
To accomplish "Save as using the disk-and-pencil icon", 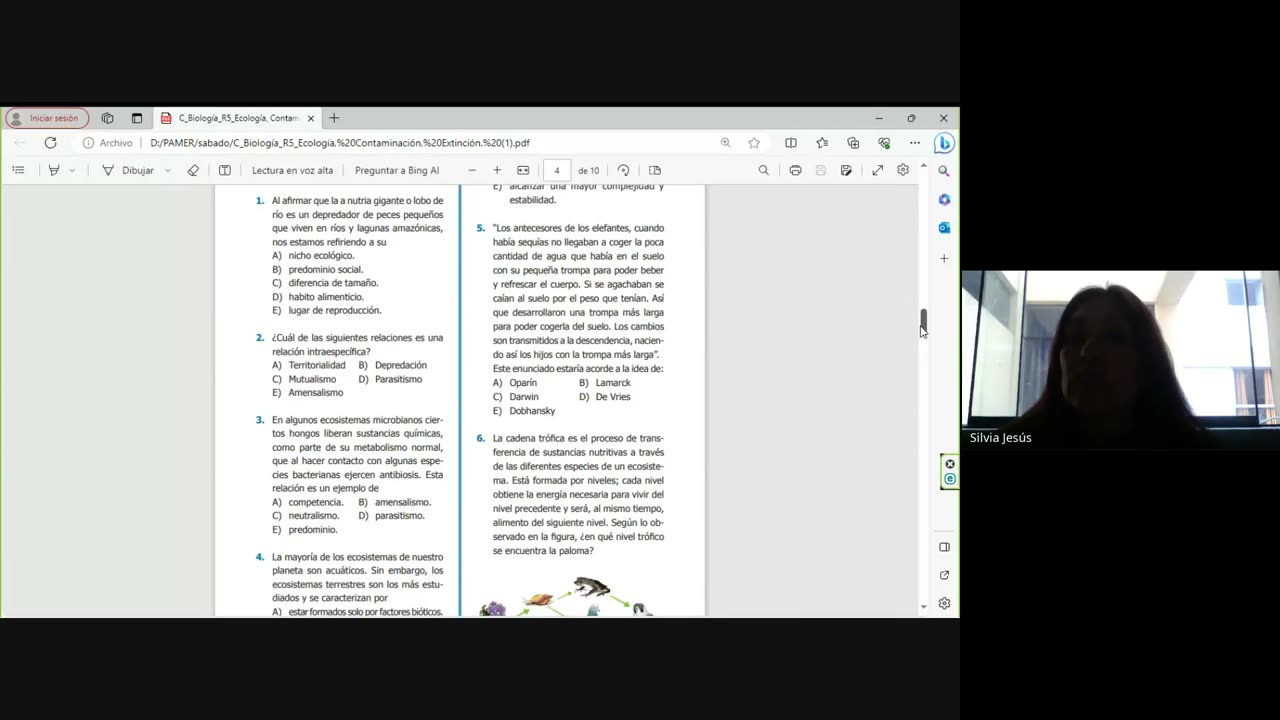I will pos(846,170).
